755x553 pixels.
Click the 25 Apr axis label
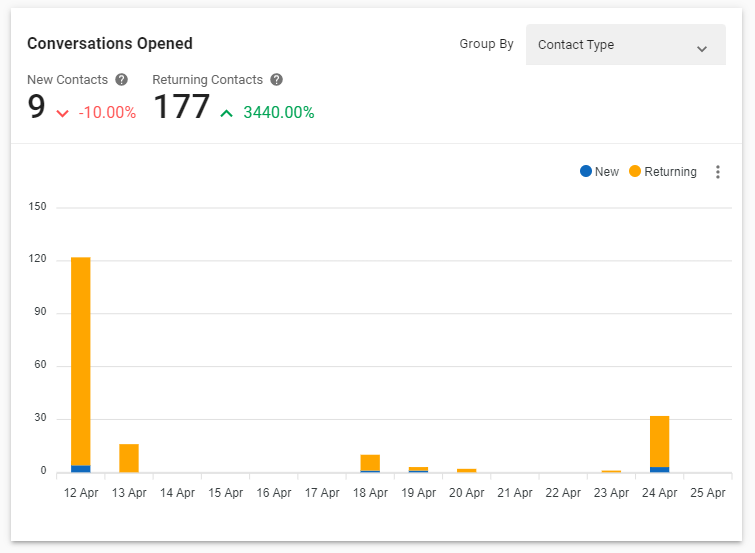click(707, 493)
